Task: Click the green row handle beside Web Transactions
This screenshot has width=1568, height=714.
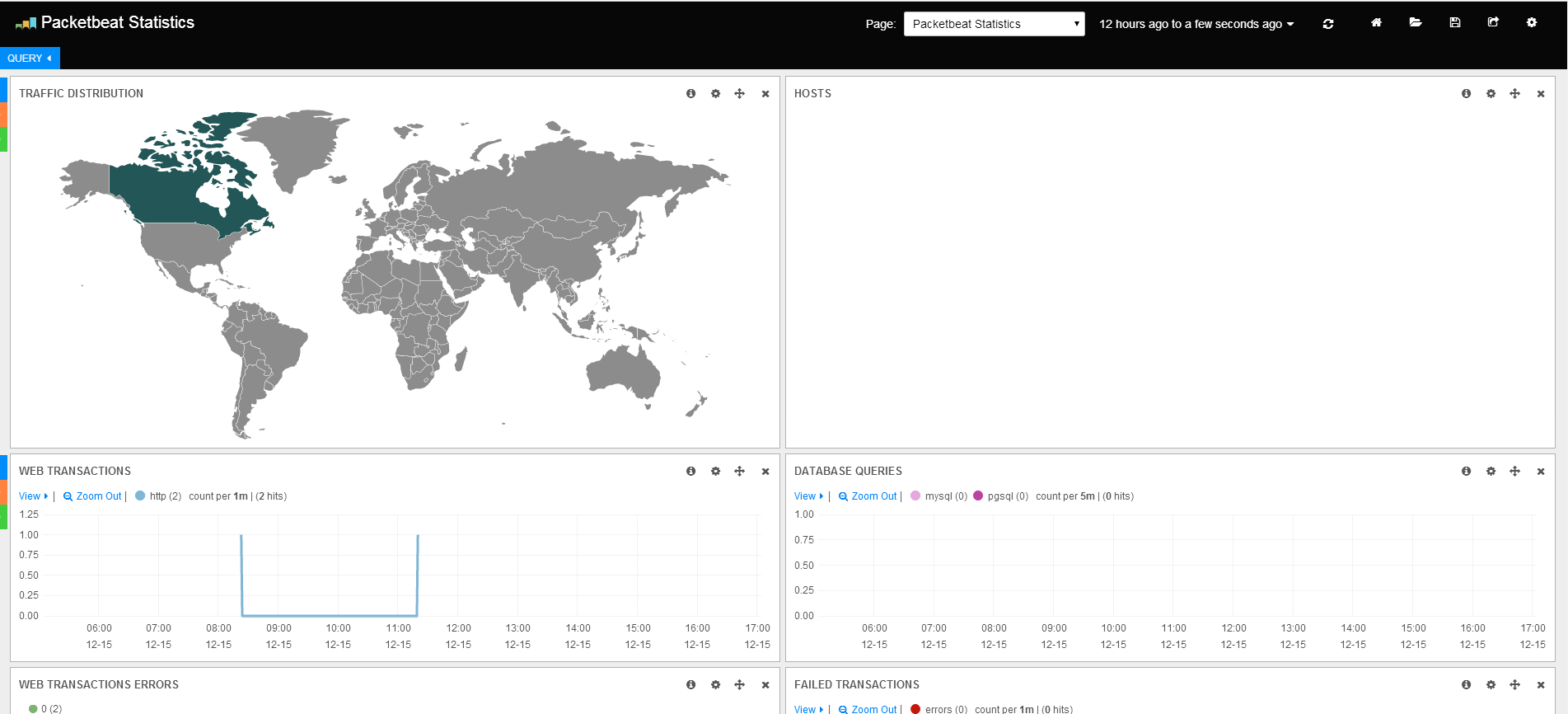Action: 3,517
